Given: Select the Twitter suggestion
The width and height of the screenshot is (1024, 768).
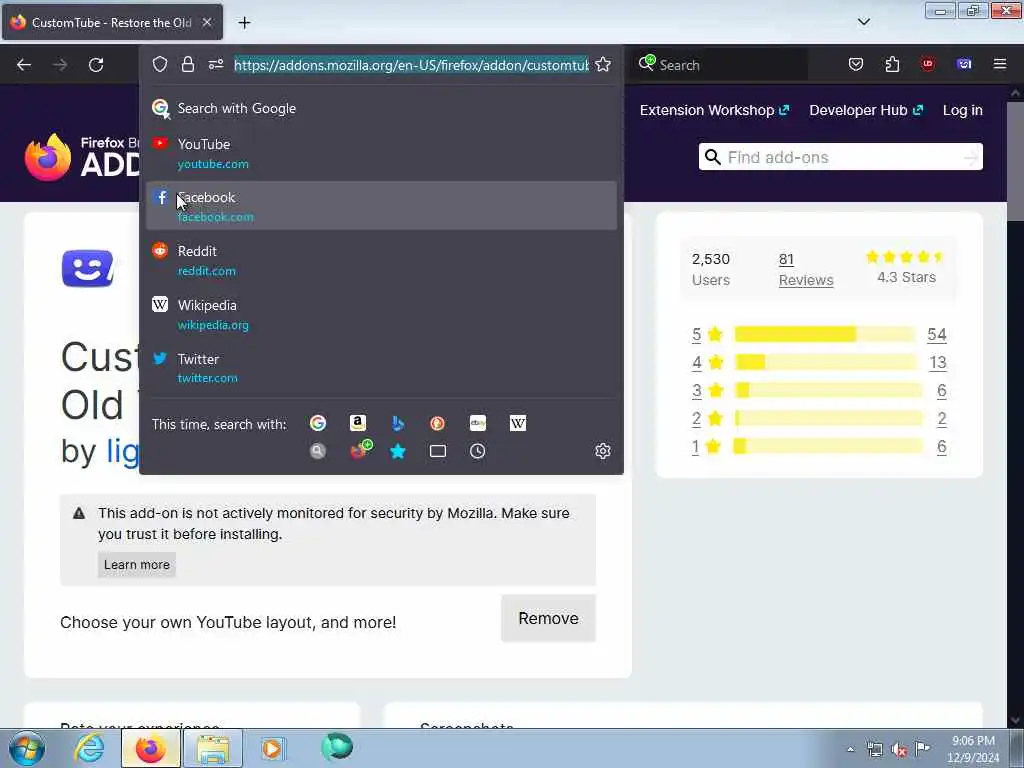Looking at the screenshot, I should [381, 368].
